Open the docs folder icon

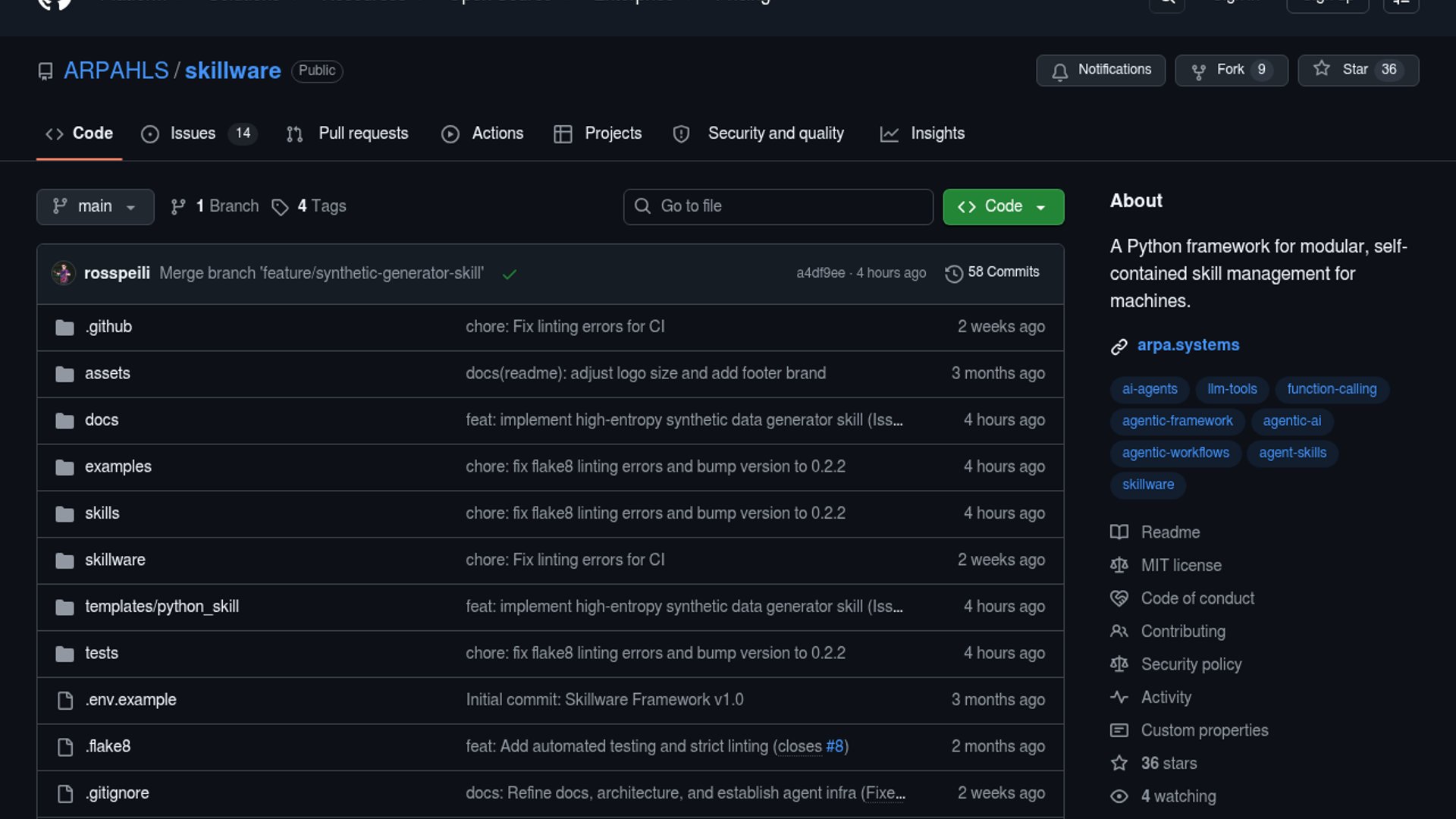pos(64,421)
